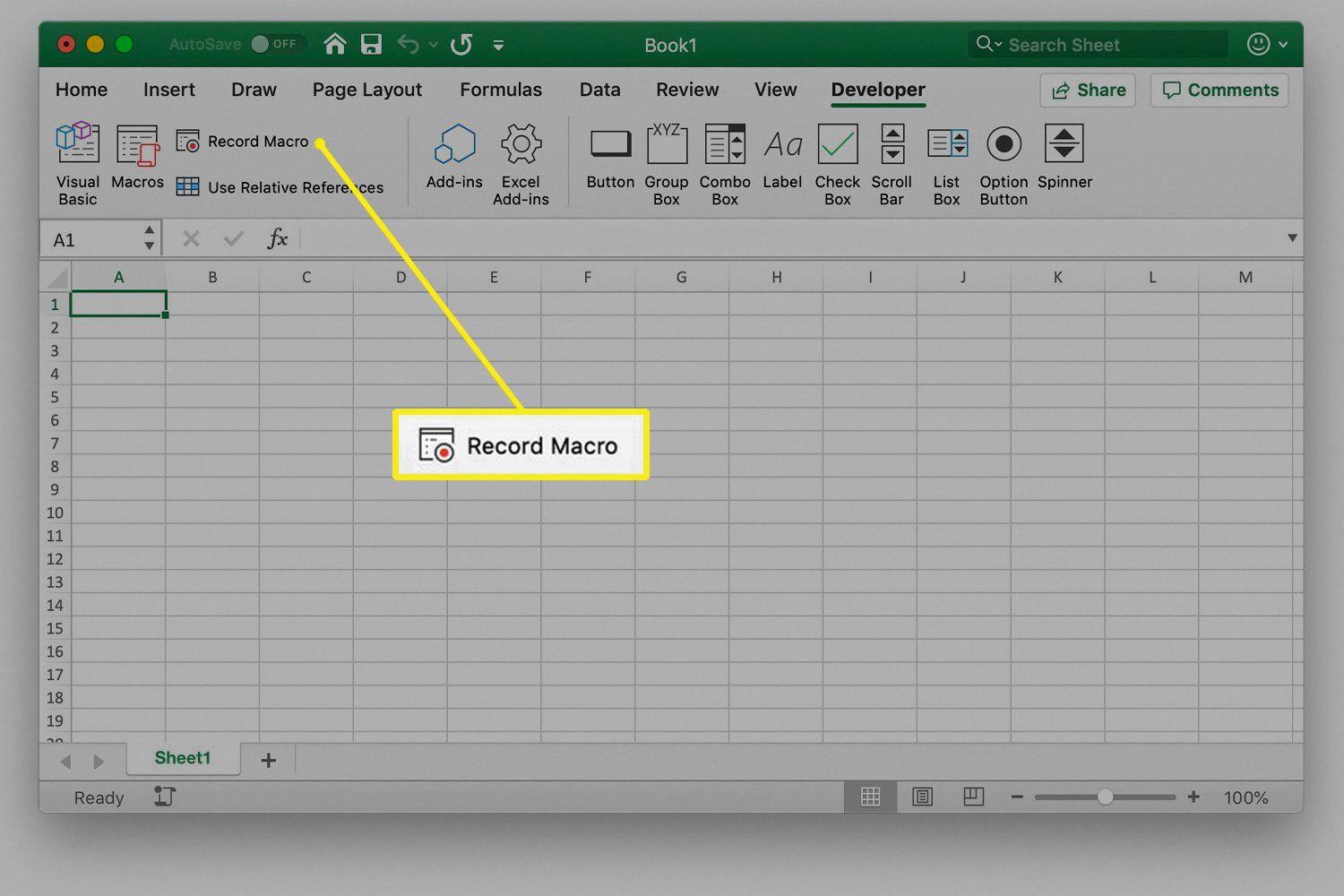Toggle Use Relative References
The image size is (1344, 896).
(280, 187)
